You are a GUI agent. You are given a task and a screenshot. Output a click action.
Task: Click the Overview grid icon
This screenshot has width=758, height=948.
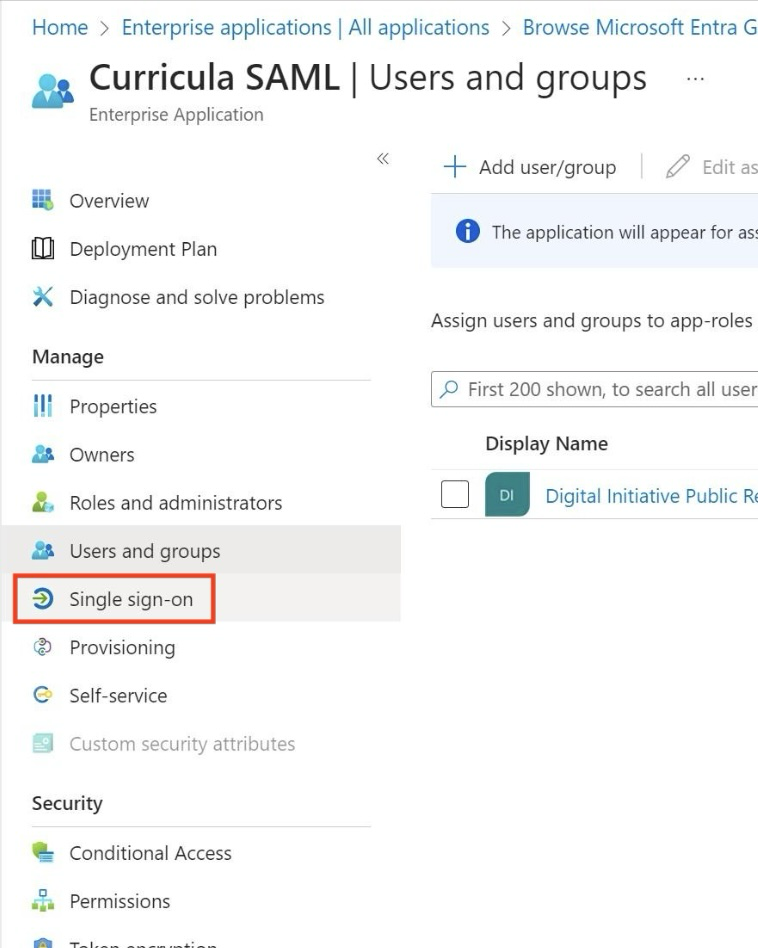[42, 200]
